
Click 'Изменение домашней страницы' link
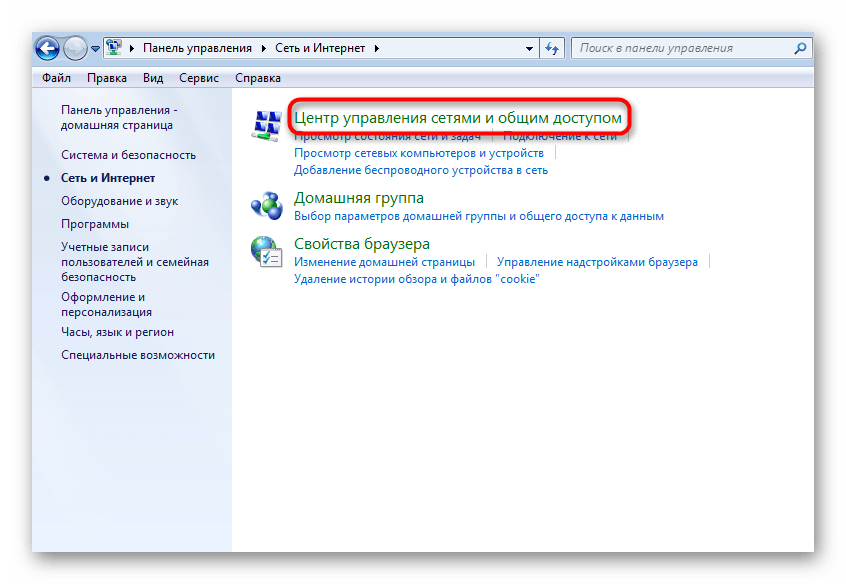click(x=384, y=262)
